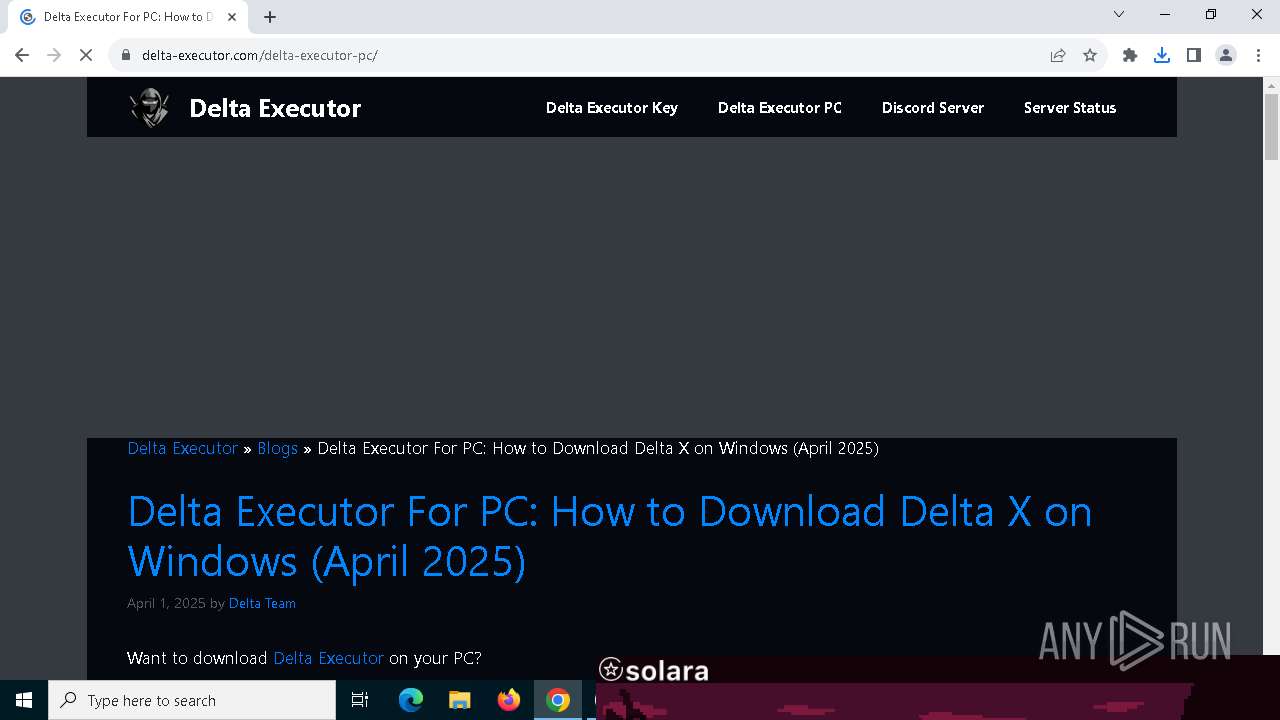Bookmark this tab with star
1280x720 pixels.
coord(1090,55)
